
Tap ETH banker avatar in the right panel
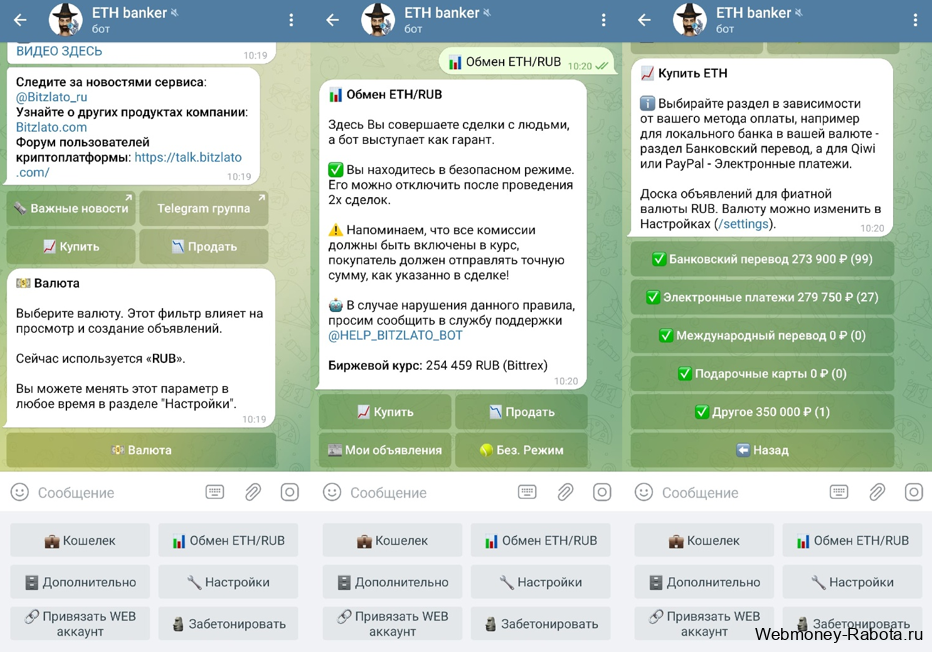pos(689,20)
